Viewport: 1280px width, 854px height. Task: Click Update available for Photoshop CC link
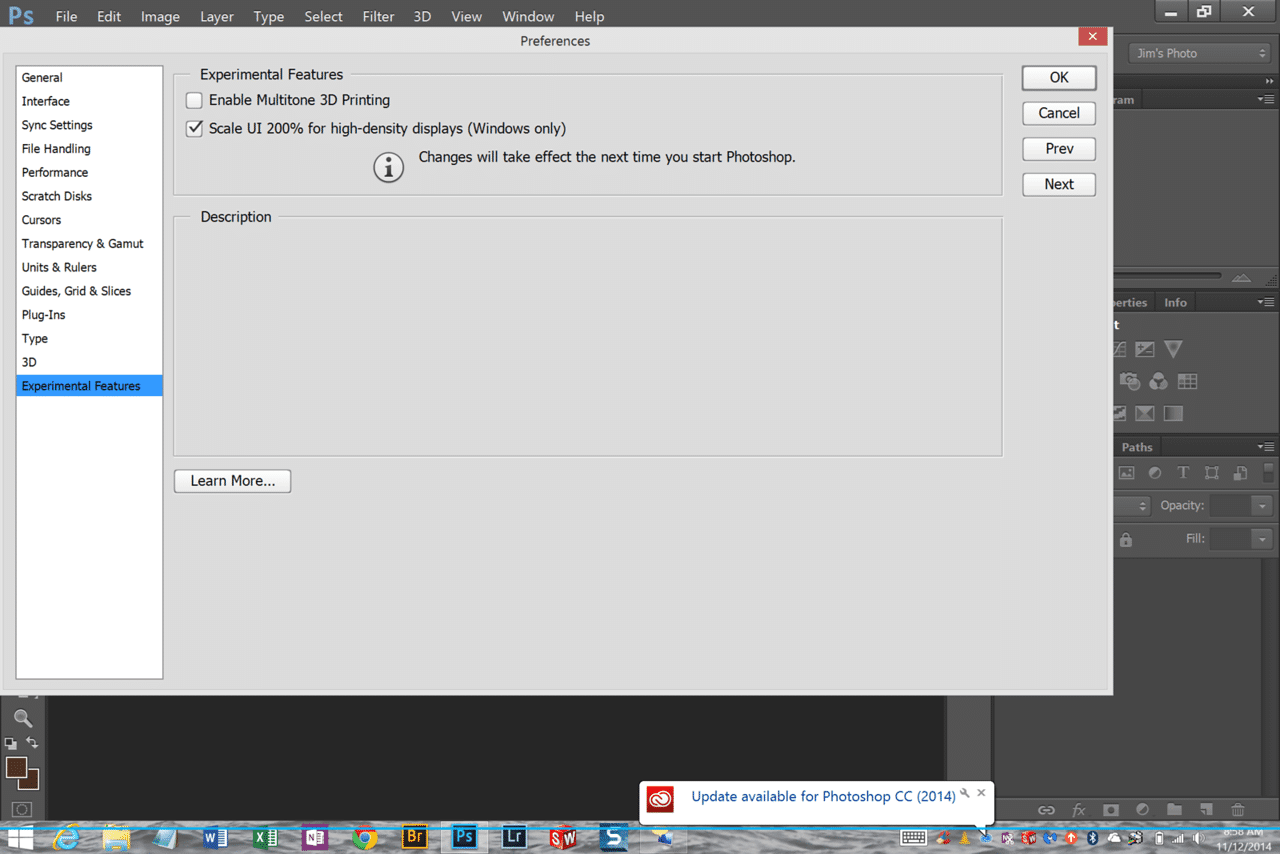pos(823,797)
